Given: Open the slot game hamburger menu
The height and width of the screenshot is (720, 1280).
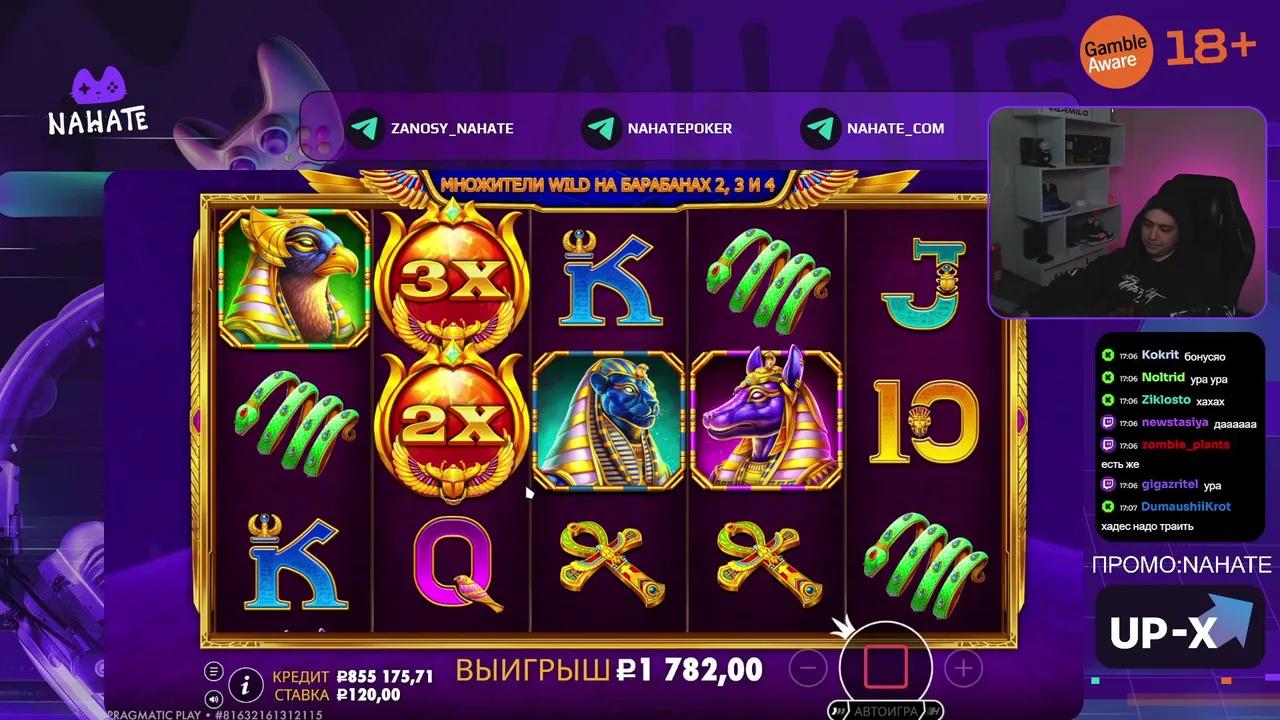Looking at the screenshot, I should pyautogui.click(x=213, y=671).
